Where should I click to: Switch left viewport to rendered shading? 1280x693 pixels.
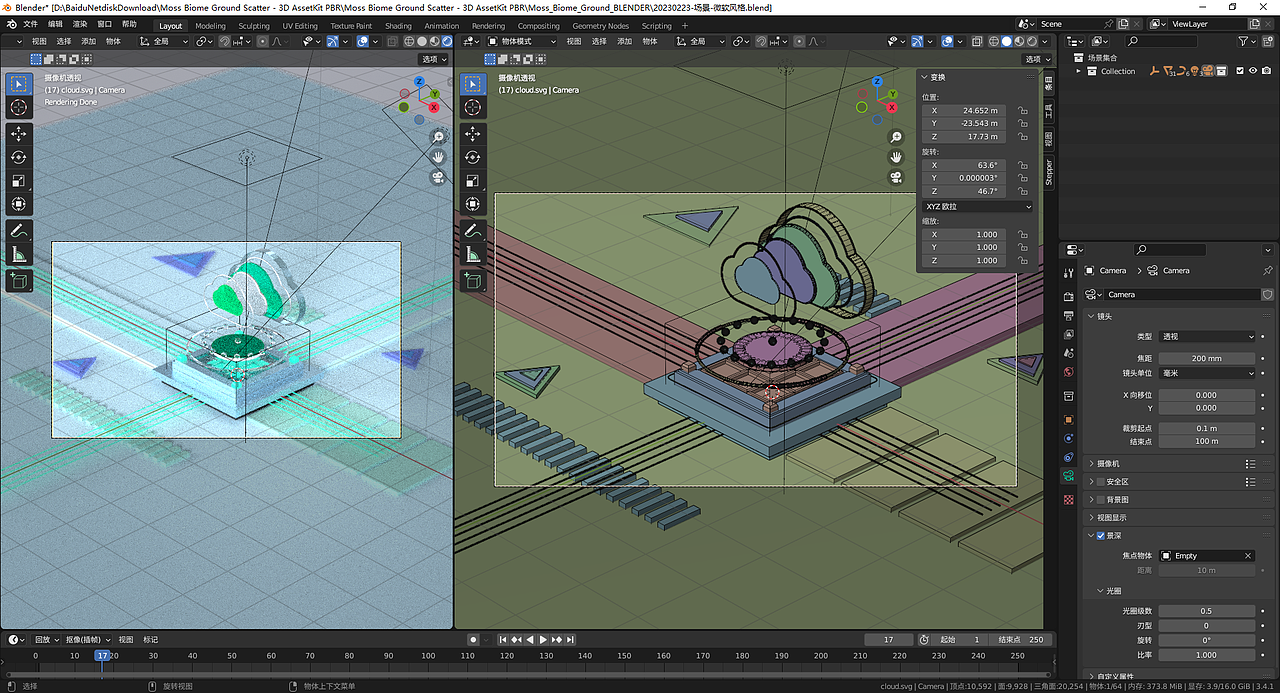[445, 41]
